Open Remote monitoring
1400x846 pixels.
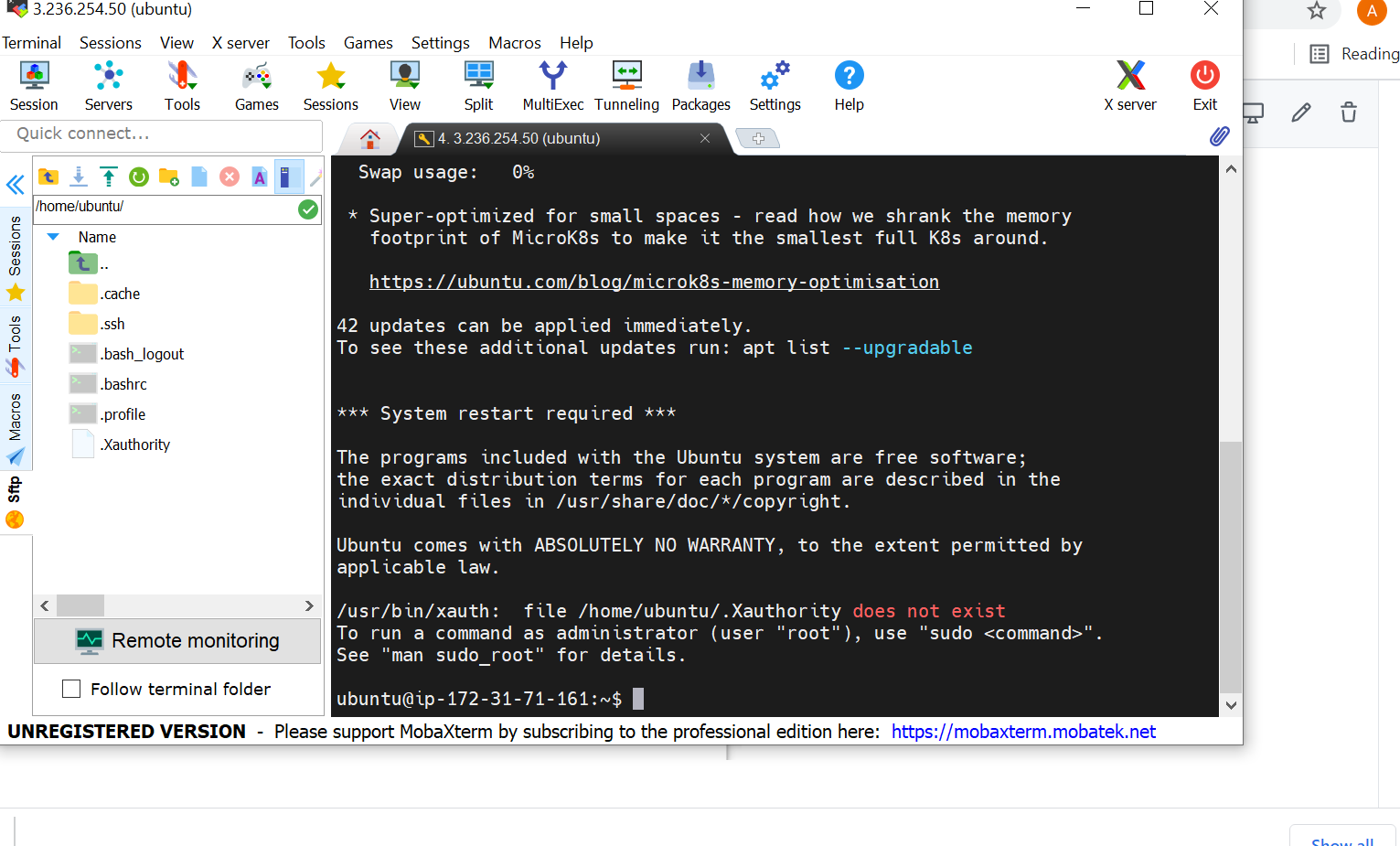(x=176, y=640)
